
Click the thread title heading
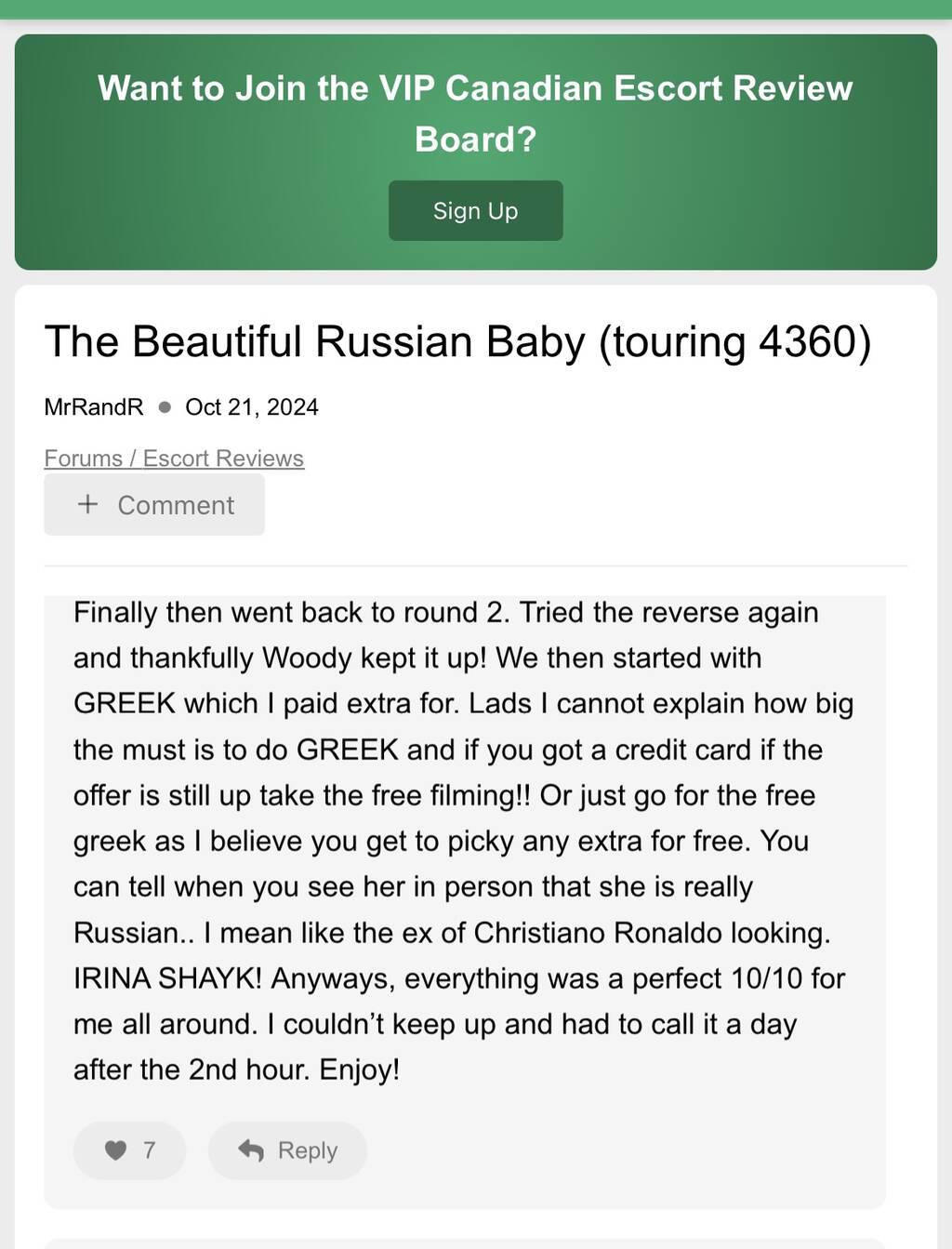(457, 341)
